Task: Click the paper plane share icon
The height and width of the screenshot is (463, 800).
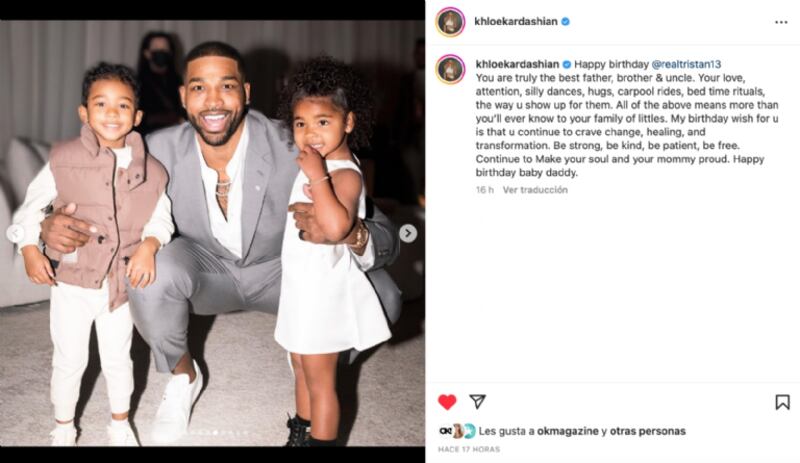Action: 477,402
